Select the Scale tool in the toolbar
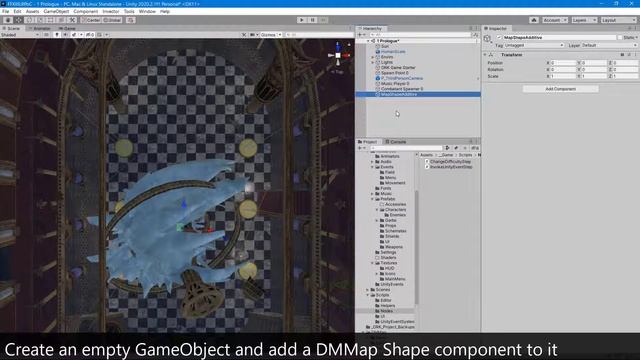Screen dimensions: 640x360 tap(40, 20)
